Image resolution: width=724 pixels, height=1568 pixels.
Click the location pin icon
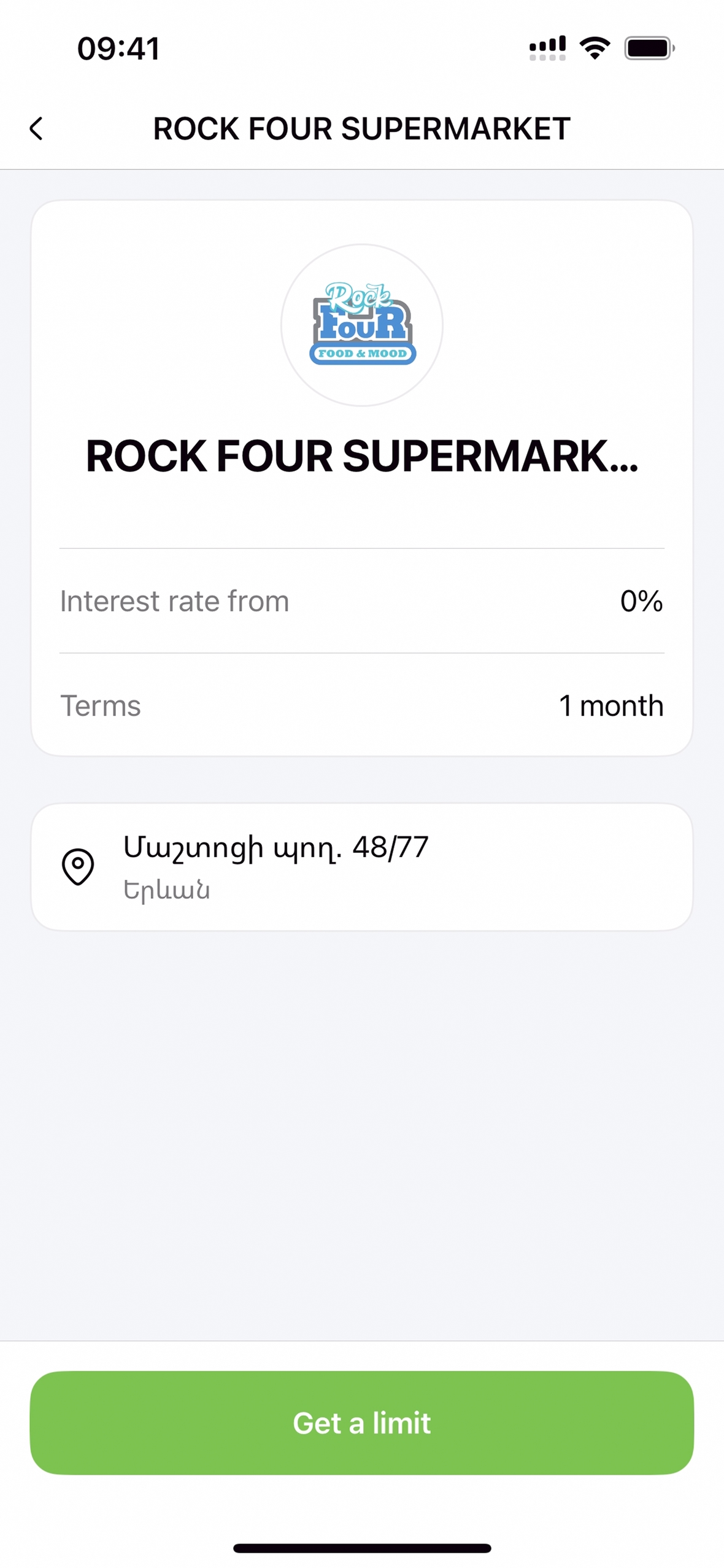(78, 866)
